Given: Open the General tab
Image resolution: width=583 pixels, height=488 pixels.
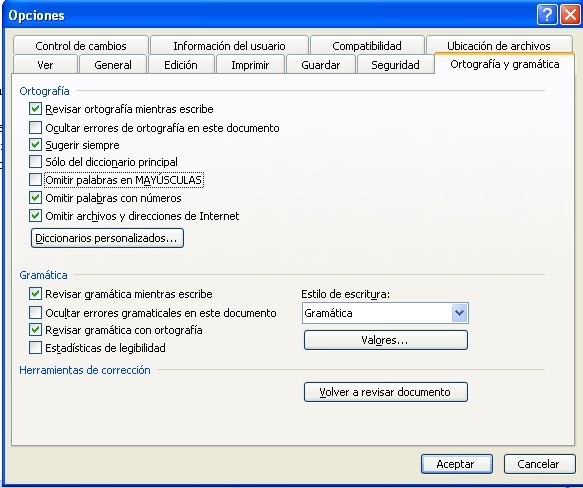Looking at the screenshot, I should click(x=113, y=64).
